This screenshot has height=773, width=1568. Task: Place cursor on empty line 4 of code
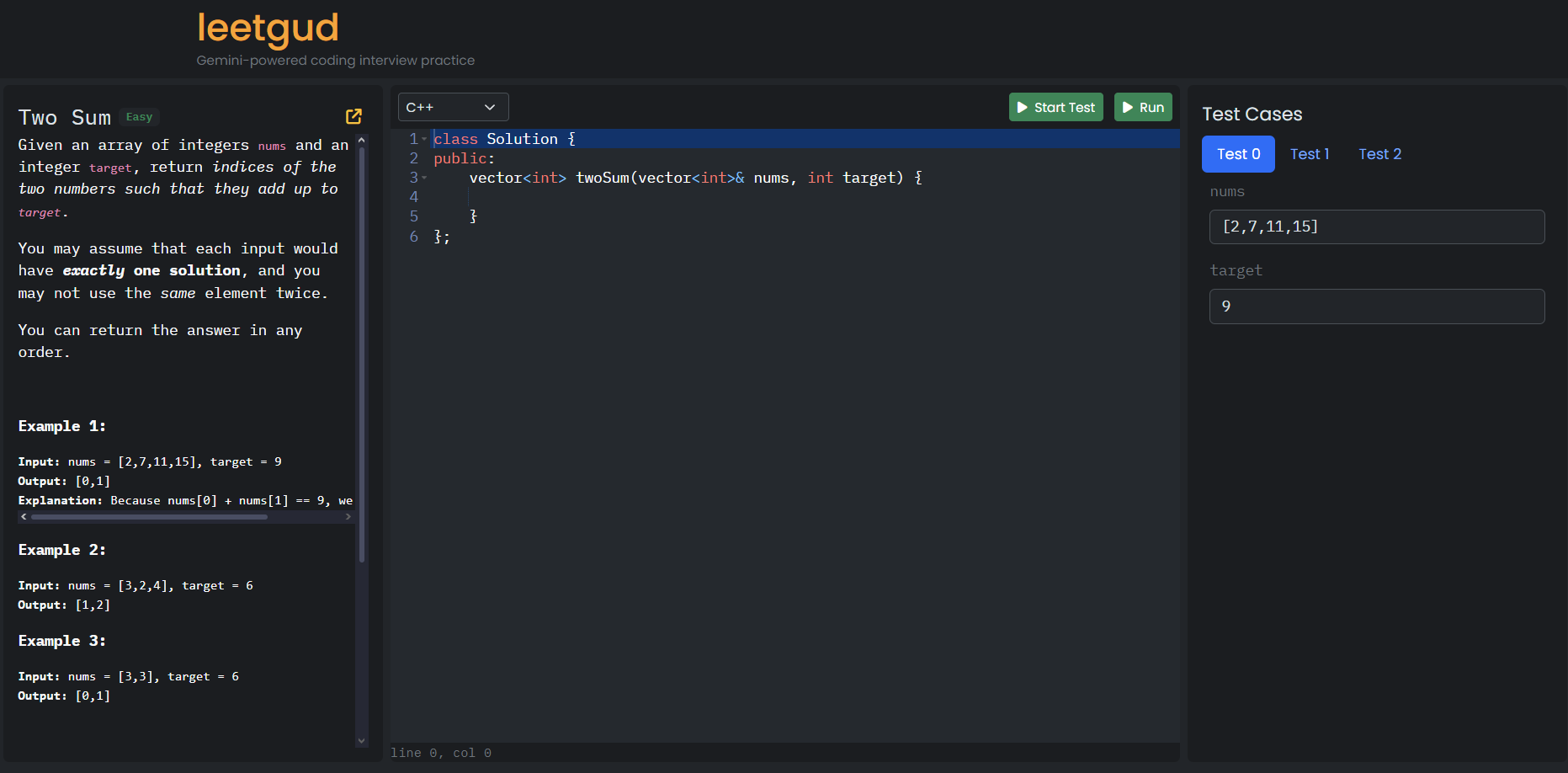805,197
